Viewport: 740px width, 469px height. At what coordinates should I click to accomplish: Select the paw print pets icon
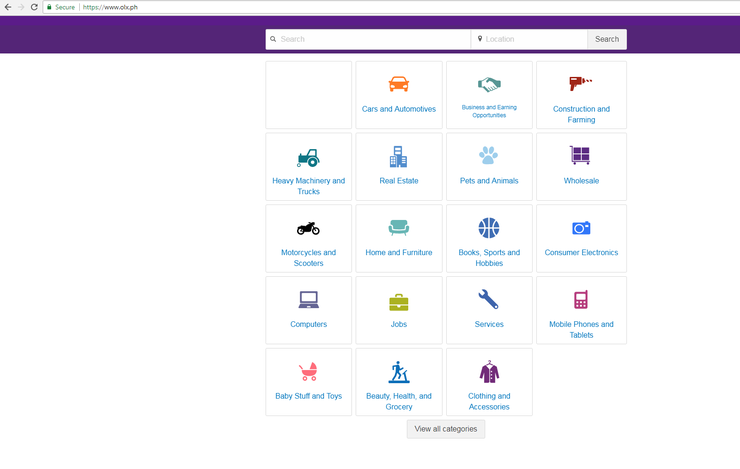(488, 156)
